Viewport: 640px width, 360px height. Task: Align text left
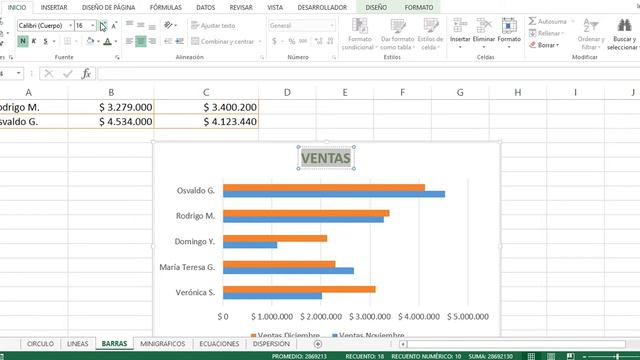pos(129,41)
